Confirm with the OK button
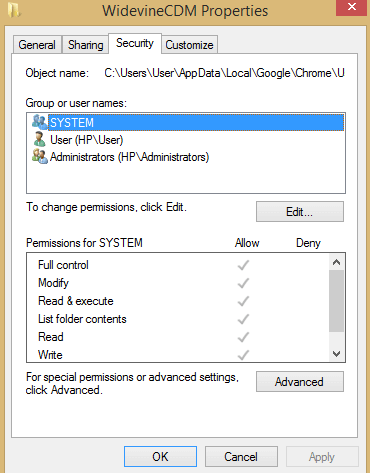370x473 pixels. click(x=160, y=457)
